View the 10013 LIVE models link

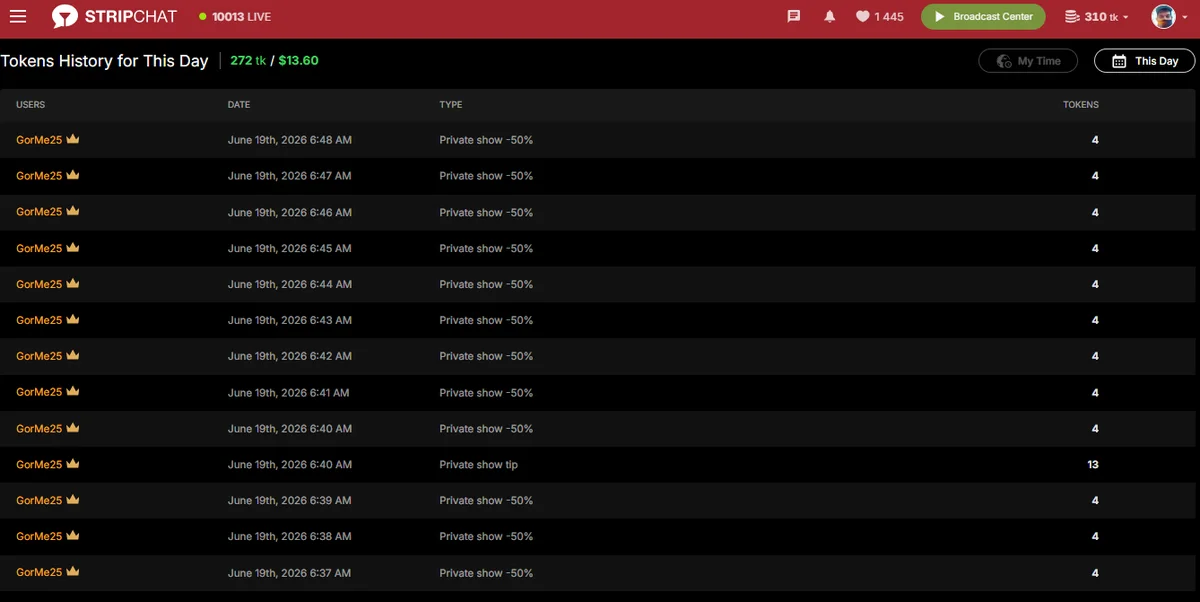[x=235, y=17]
